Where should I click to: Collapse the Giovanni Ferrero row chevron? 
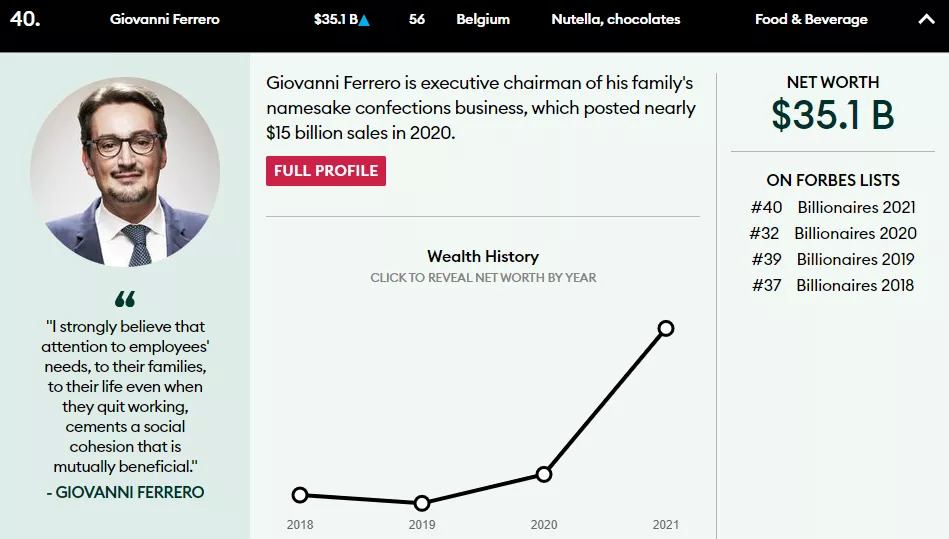pos(925,19)
